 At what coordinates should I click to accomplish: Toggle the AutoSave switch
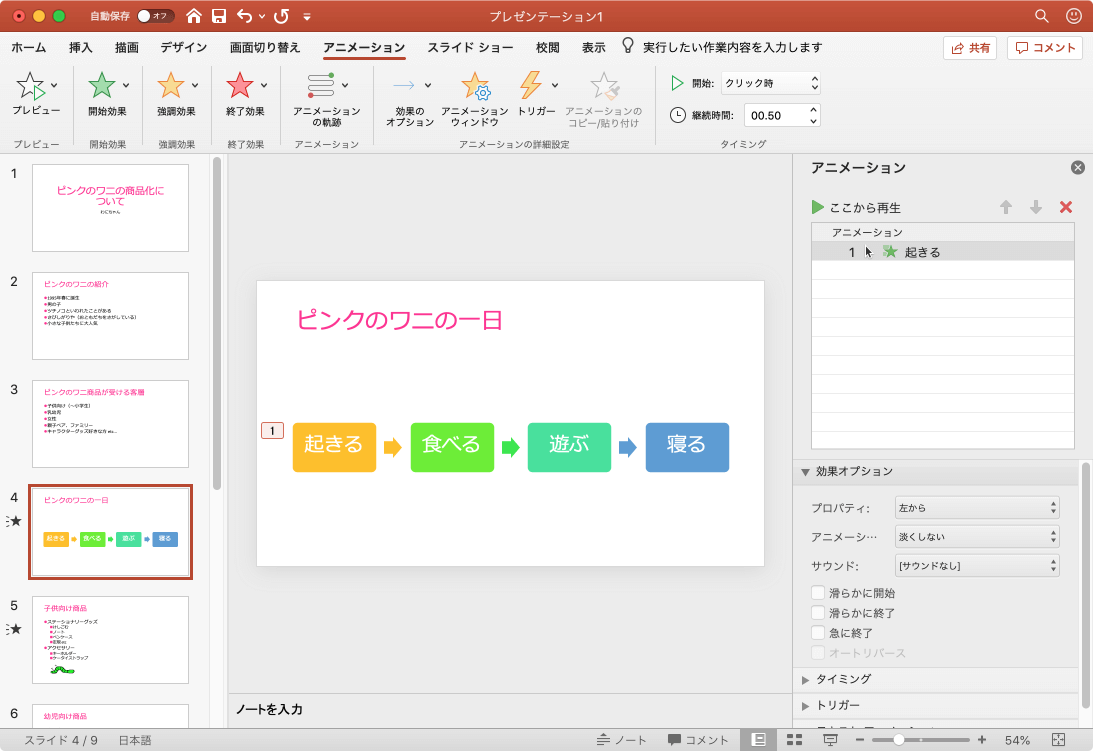(155, 16)
